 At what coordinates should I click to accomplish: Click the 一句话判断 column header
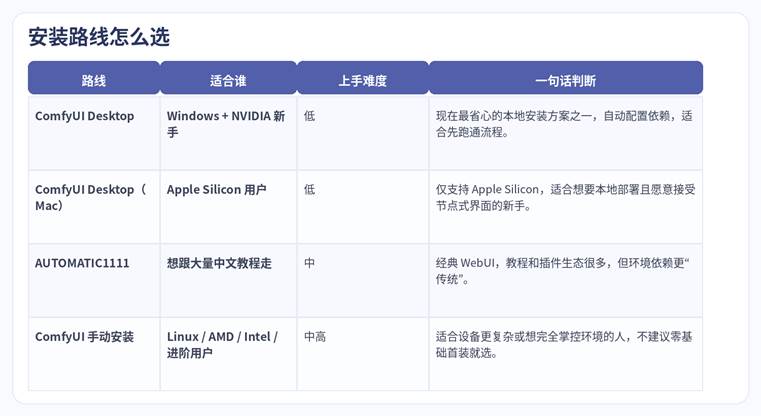565,80
